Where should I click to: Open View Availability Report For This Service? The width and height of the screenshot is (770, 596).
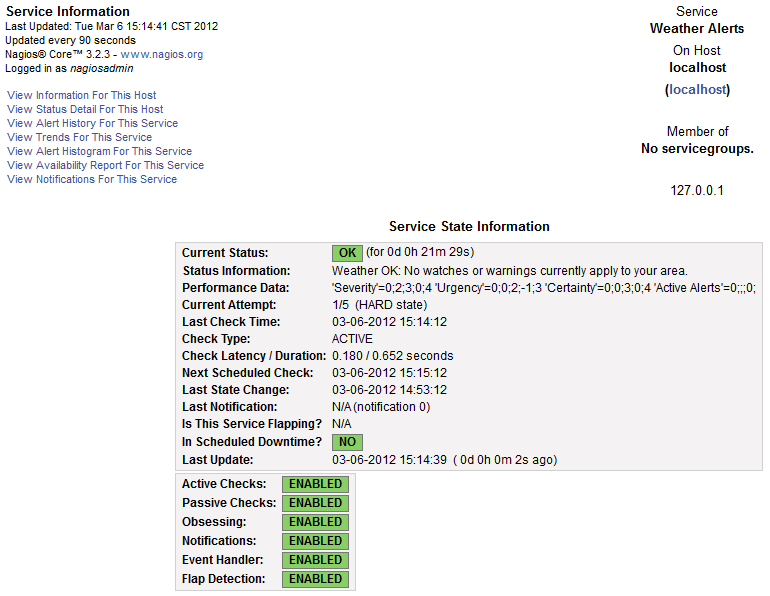pyautogui.click(x=105, y=166)
